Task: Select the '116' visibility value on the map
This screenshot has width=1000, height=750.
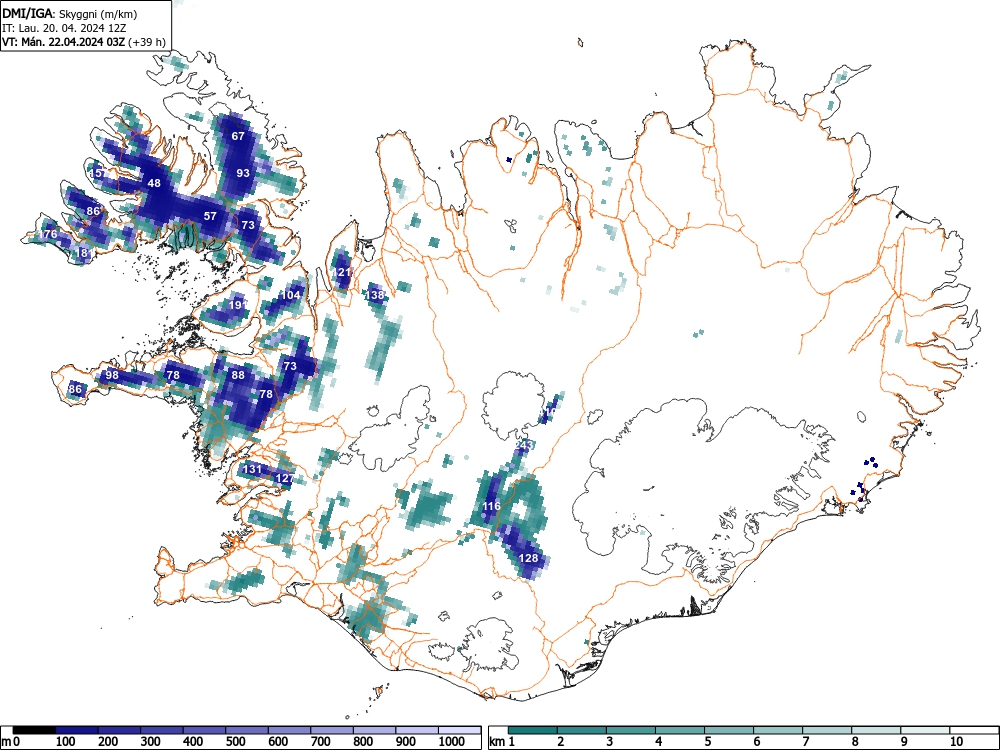Action: point(491,506)
